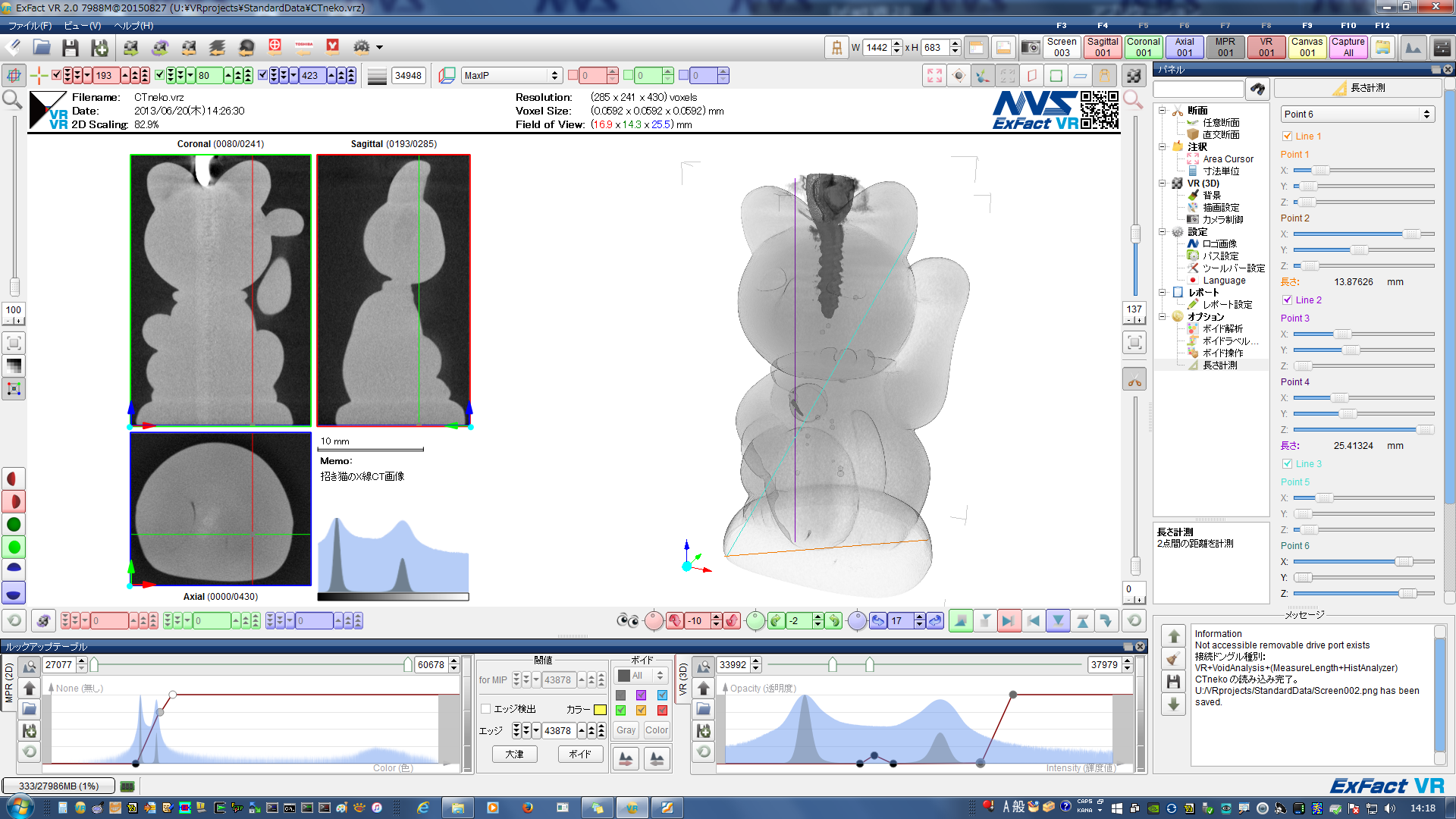Click the yellow カラー color swatch
Viewport: 1456px width, 819px height.
(600, 710)
